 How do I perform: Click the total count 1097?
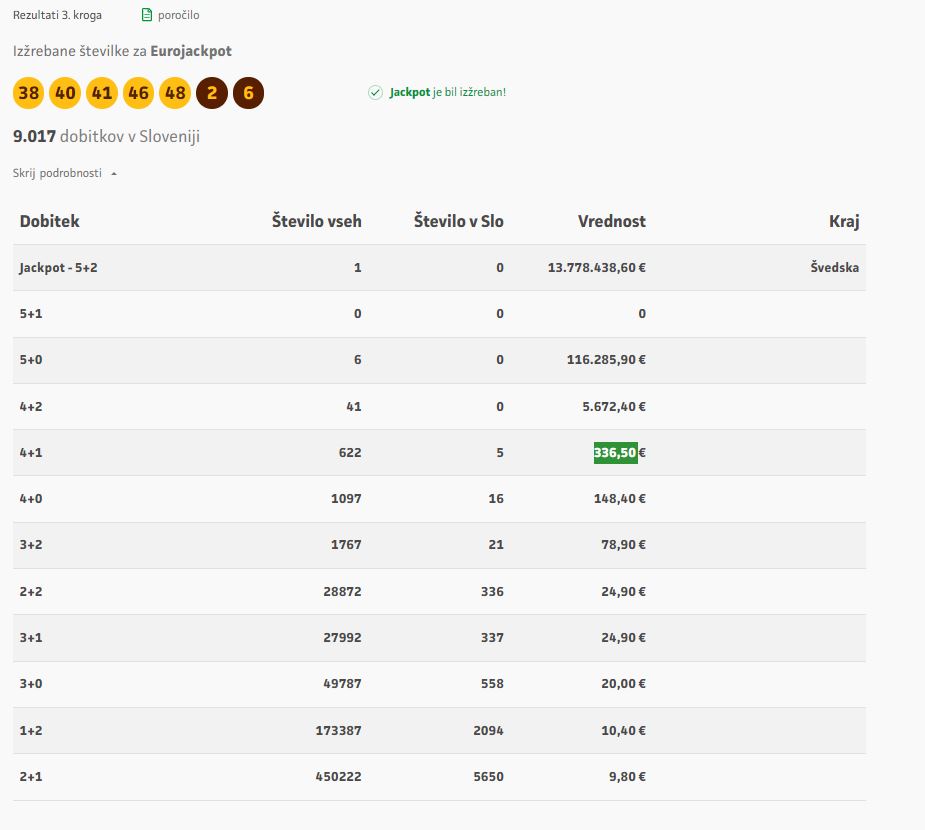point(346,498)
